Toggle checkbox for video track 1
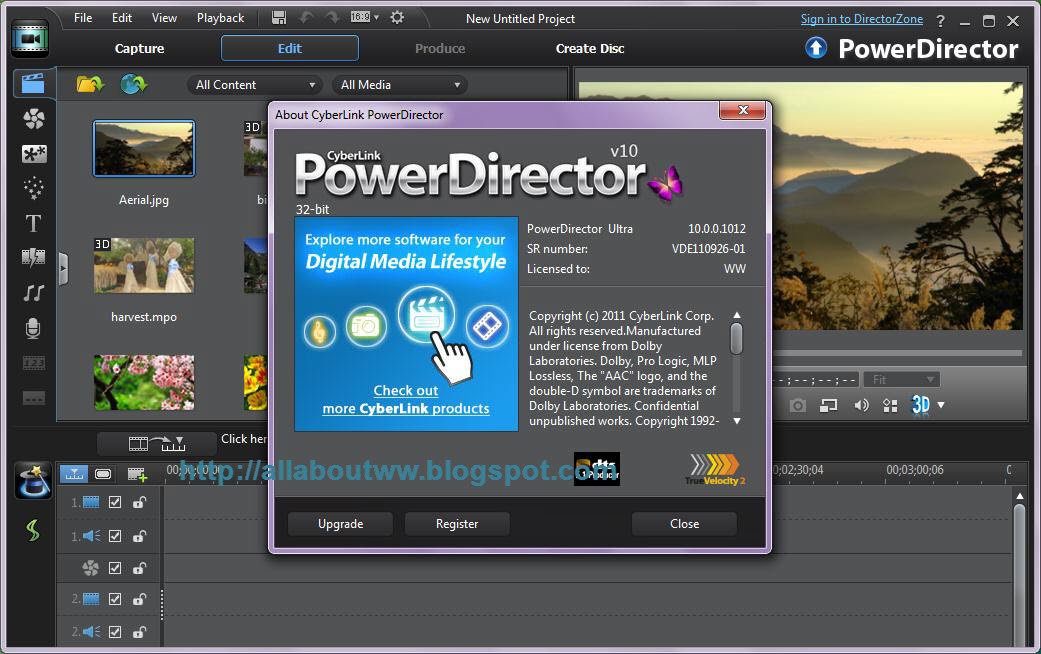 coord(115,502)
